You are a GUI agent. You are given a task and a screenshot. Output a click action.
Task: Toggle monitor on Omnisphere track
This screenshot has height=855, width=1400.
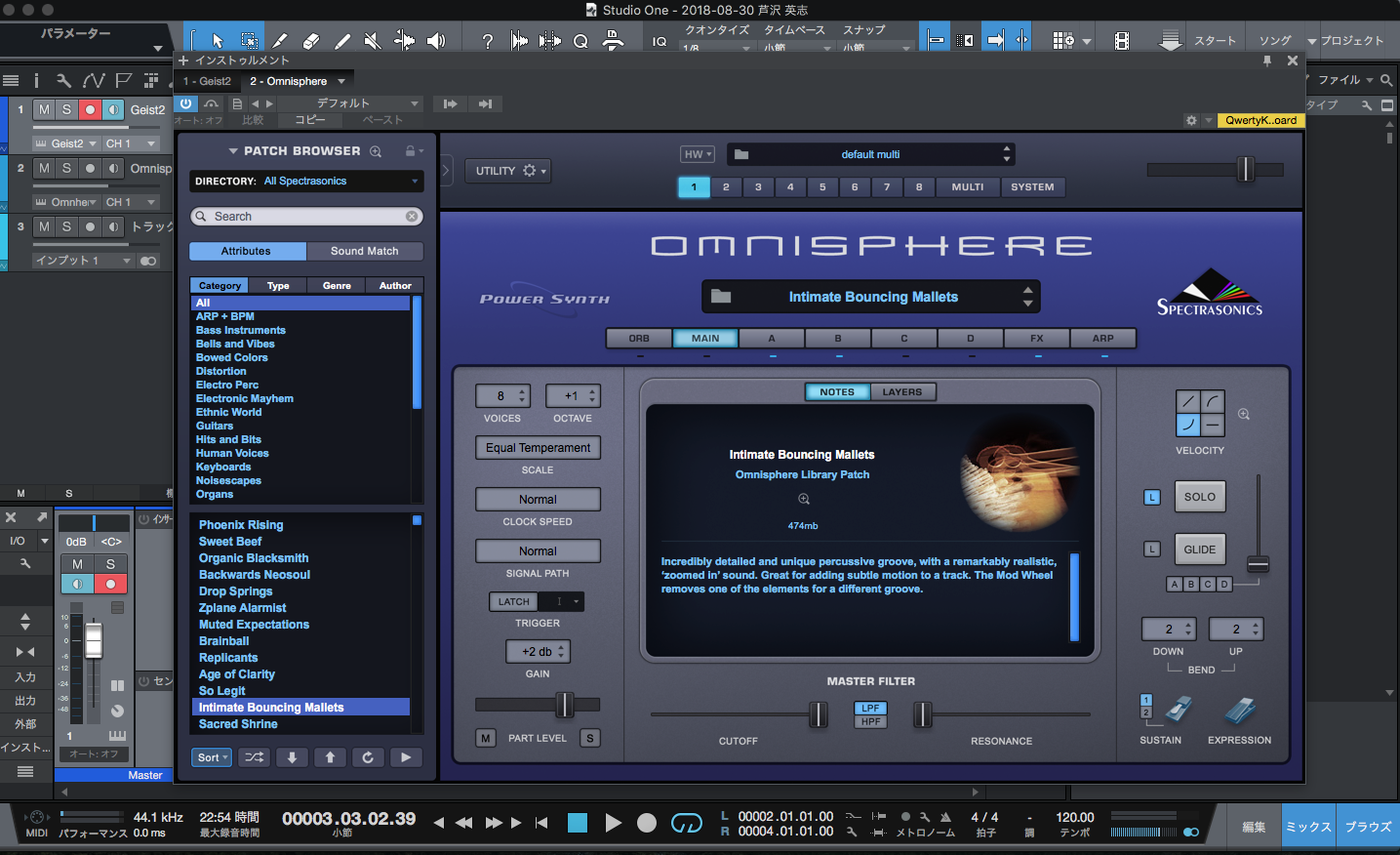pyautogui.click(x=113, y=168)
